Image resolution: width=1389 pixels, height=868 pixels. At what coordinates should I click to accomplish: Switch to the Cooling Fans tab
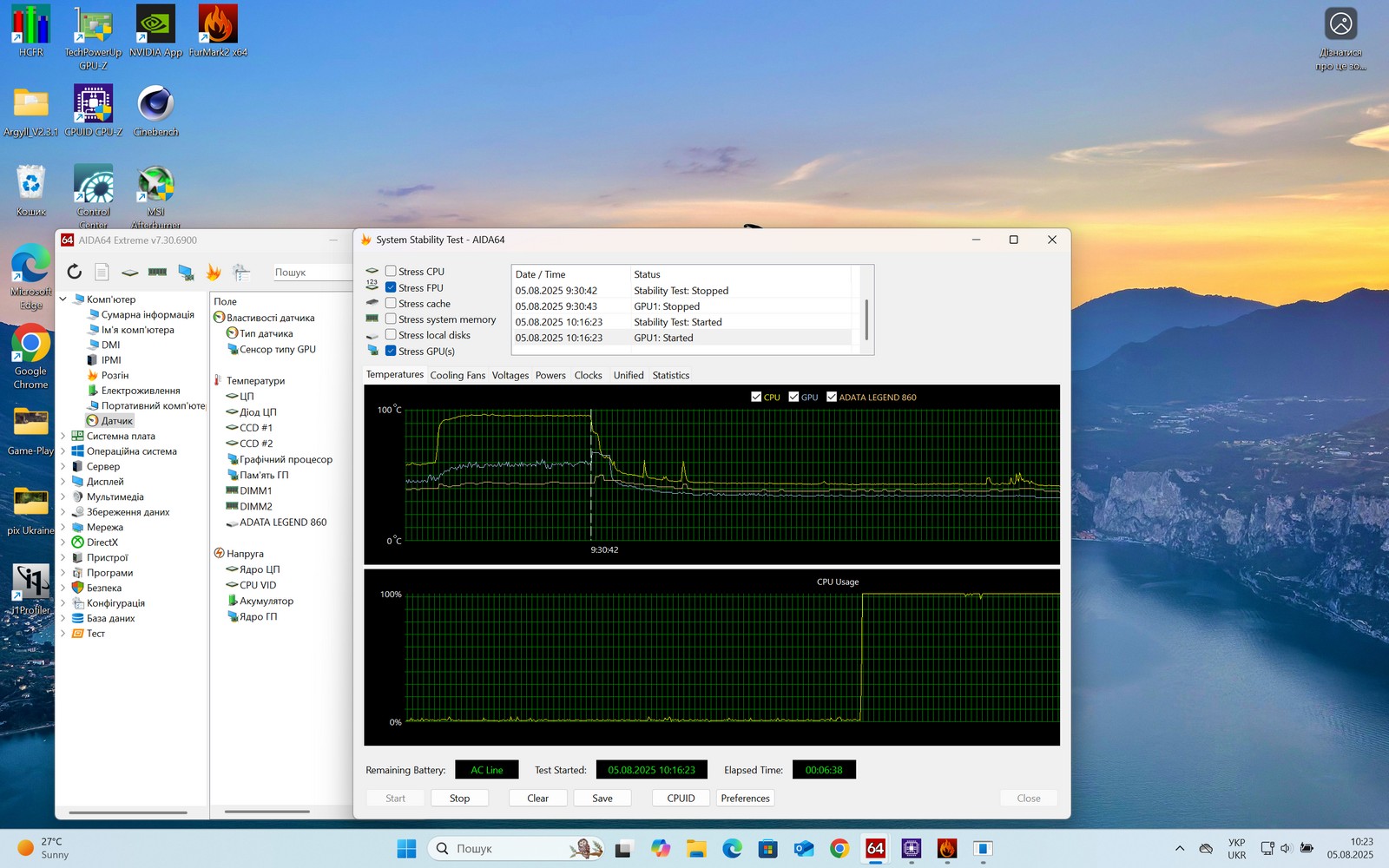pos(458,375)
